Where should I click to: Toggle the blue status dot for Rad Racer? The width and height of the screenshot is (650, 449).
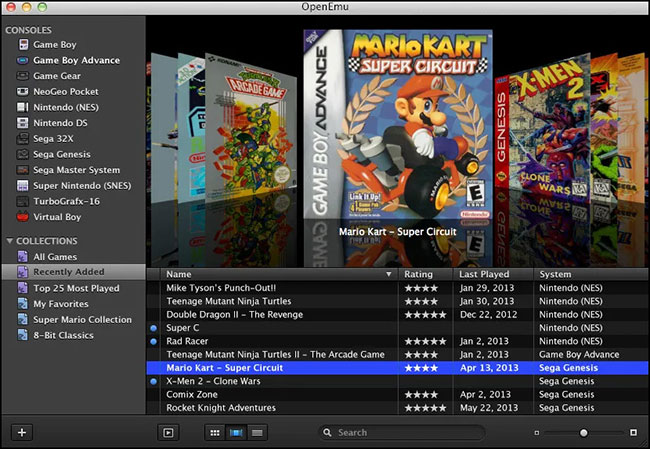[x=153, y=342]
